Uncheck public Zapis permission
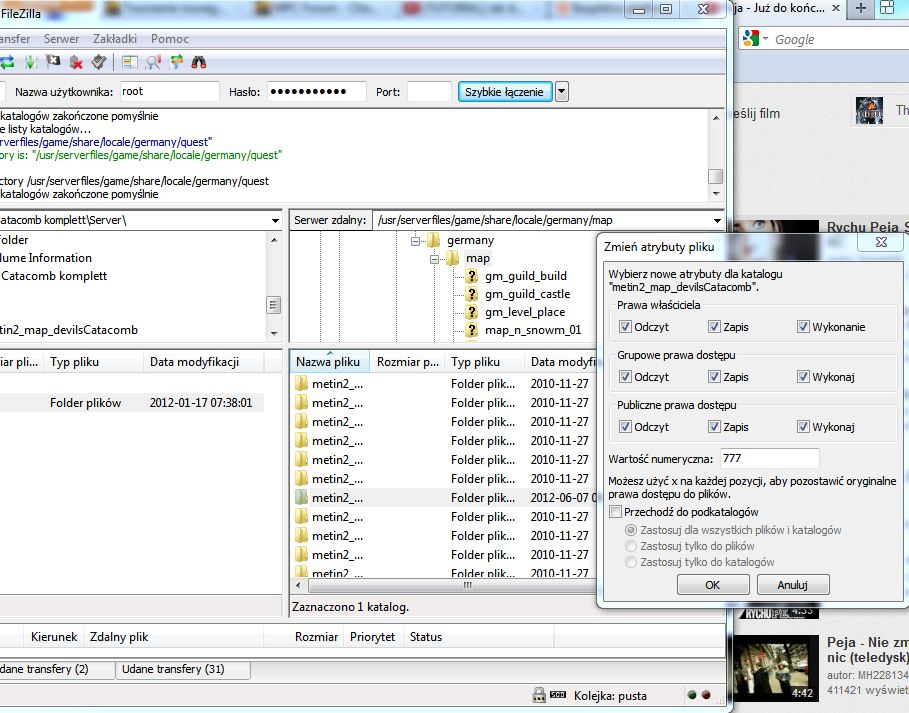The image size is (909, 713). (x=714, y=427)
